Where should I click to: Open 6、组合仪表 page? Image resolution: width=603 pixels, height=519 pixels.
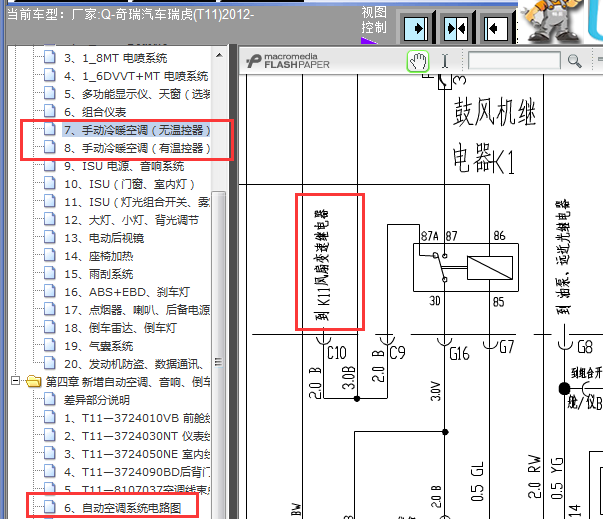tap(95, 112)
